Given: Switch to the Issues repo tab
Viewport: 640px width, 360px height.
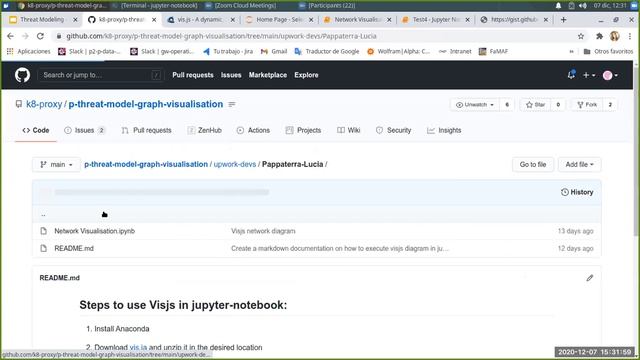Looking at the screenshot, I should [x=84, y=131].
